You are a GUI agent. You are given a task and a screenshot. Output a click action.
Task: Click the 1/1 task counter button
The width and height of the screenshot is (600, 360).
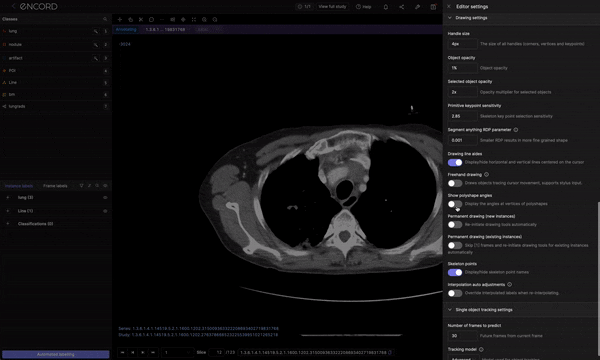[304, 7]
